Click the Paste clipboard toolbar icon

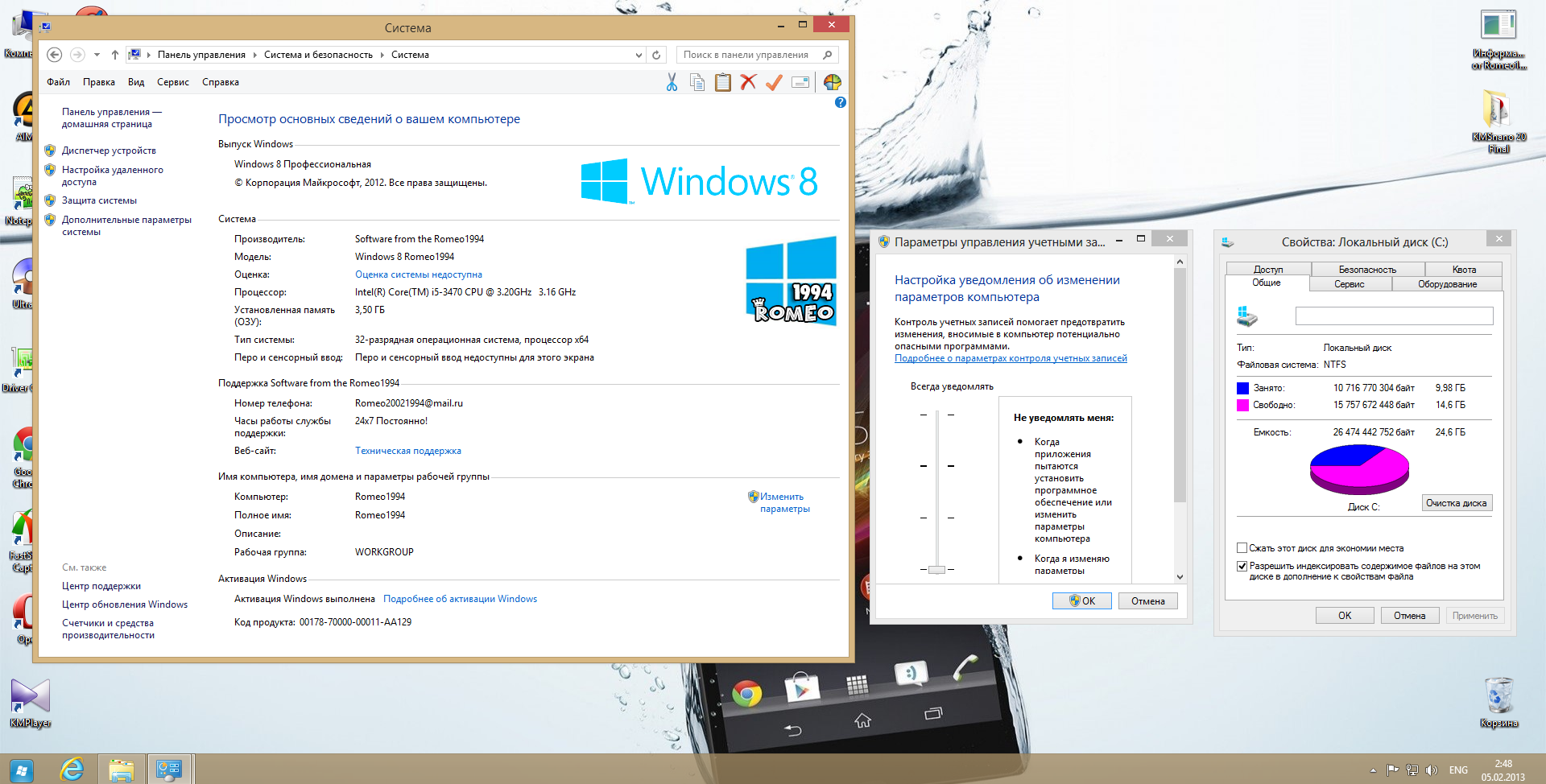click(723, 82)
